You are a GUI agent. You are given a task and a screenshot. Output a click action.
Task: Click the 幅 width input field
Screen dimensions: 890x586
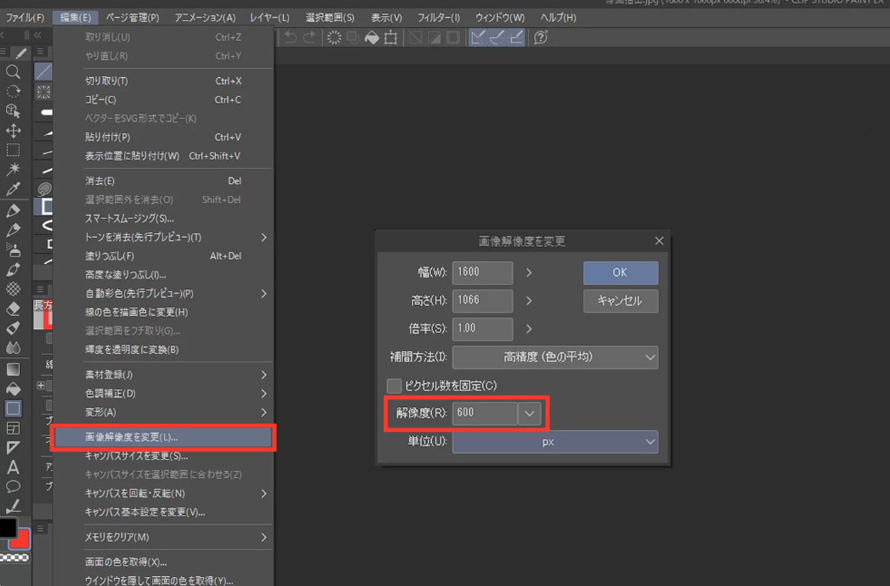point(482,273)
